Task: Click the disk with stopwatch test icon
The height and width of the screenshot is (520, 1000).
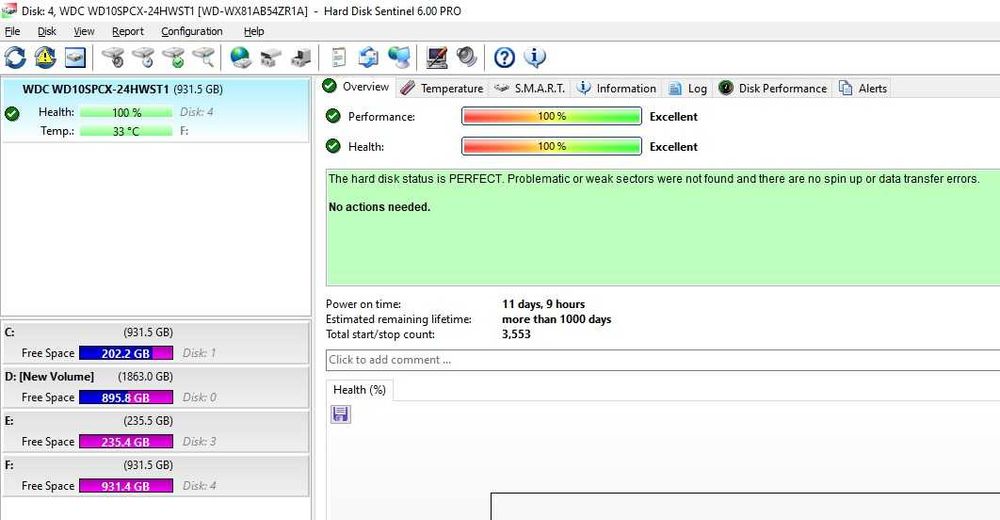Action: [x=113, y=57]
